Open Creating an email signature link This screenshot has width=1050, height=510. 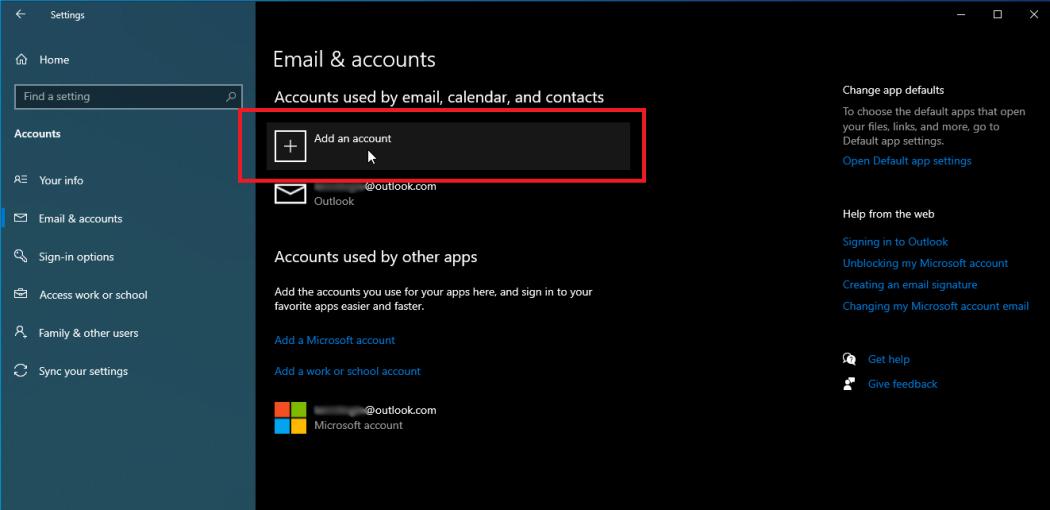pos(909,284)
